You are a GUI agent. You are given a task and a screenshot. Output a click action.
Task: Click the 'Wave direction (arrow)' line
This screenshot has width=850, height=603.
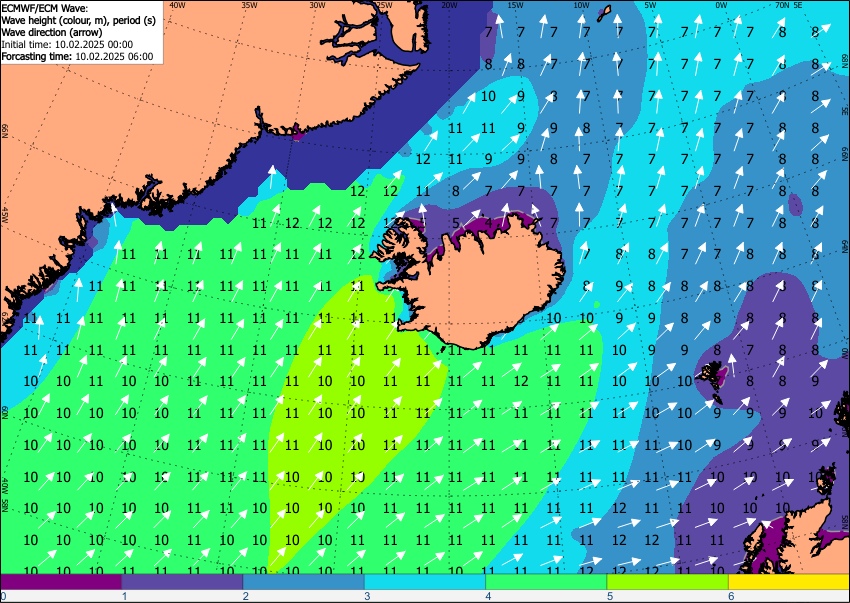click(x=51, y=32)
